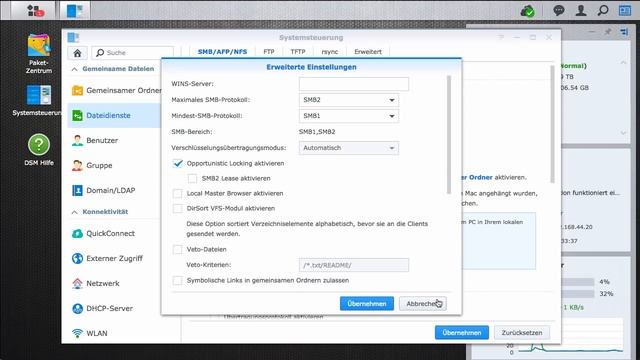Click the Systemsteuerung window title icon
This screenshot has height=360, width=640.
(x=73, y=38)
